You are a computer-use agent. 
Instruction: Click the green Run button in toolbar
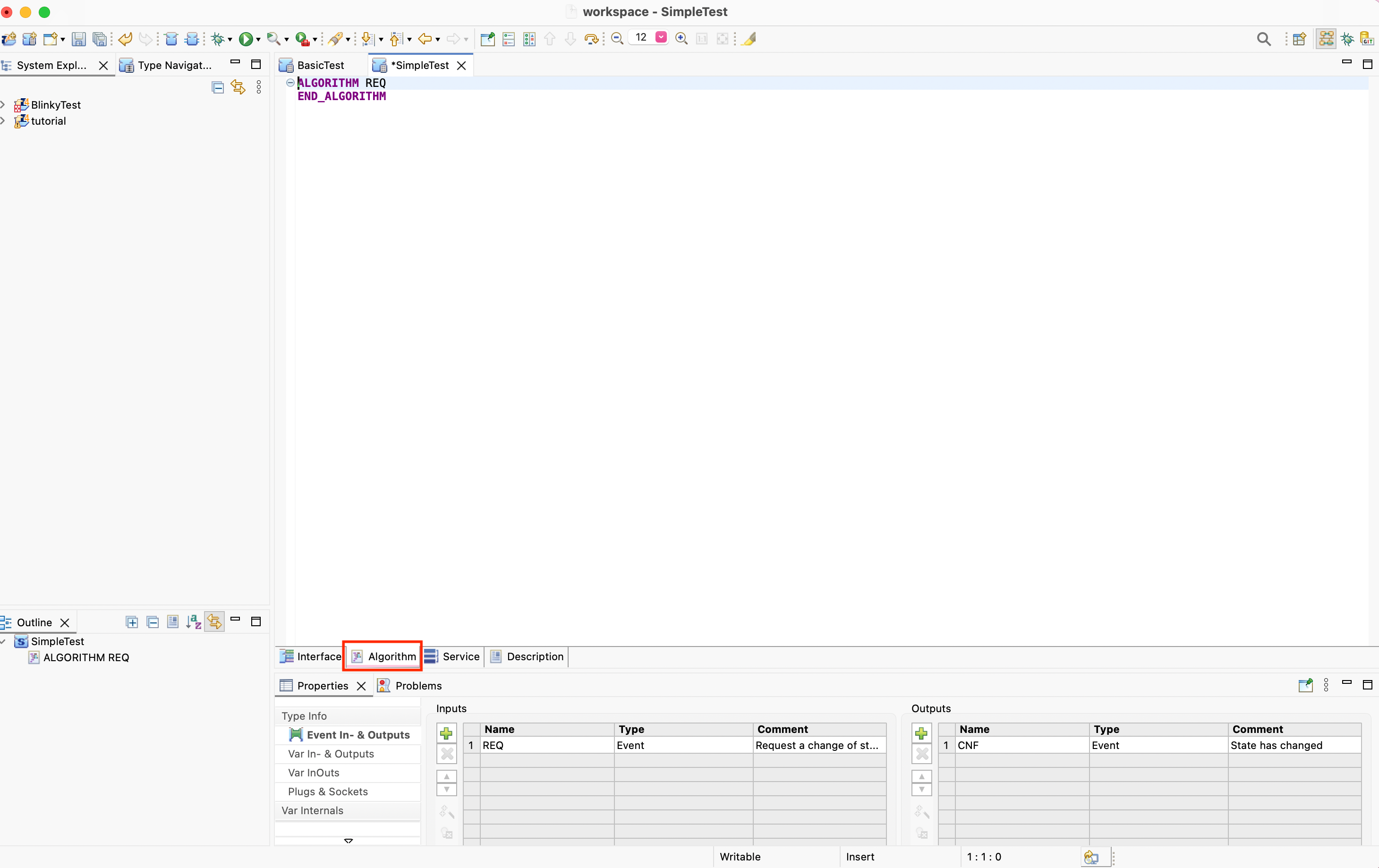246,39
